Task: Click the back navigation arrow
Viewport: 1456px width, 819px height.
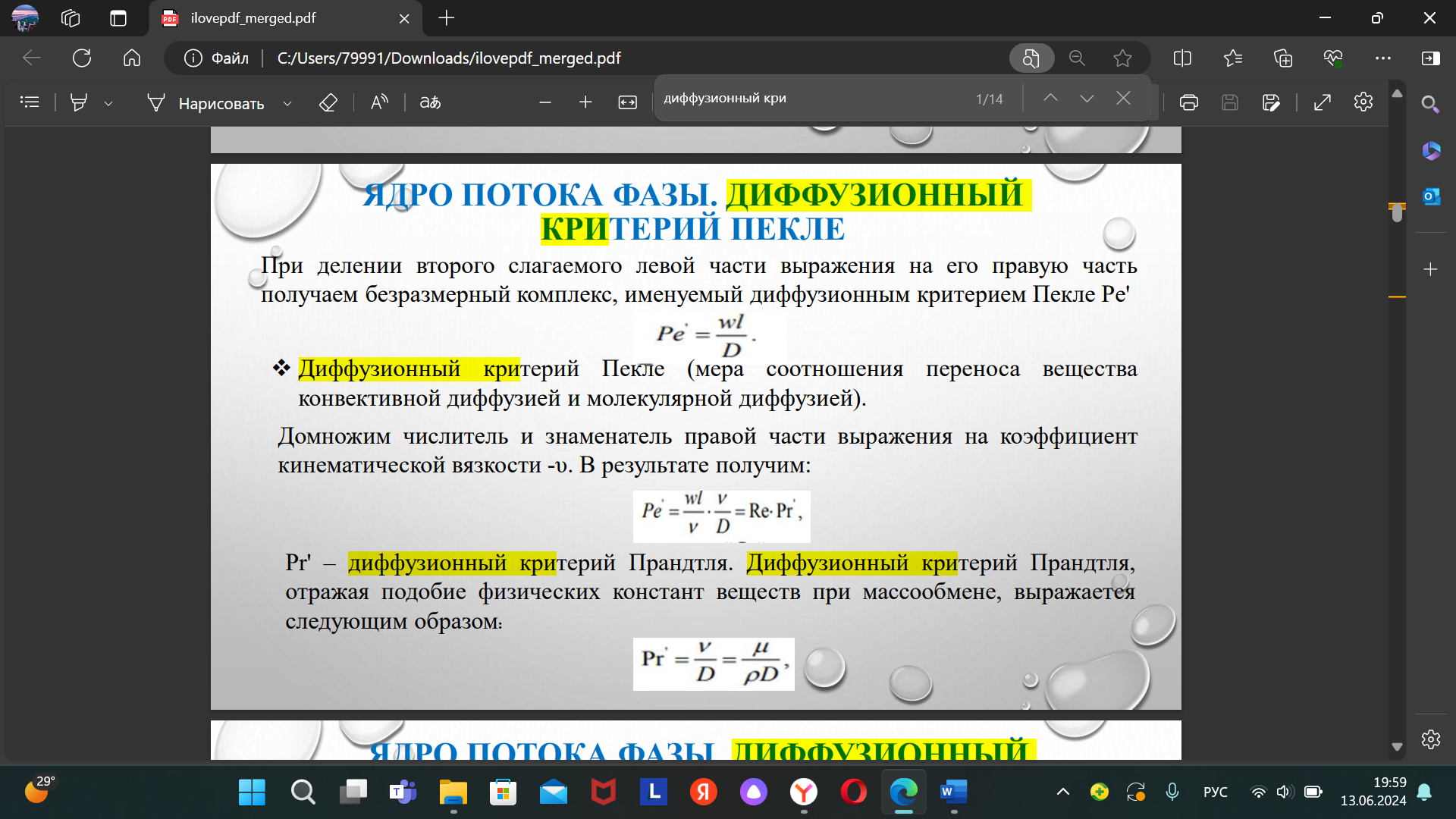Action: (32, 58)
